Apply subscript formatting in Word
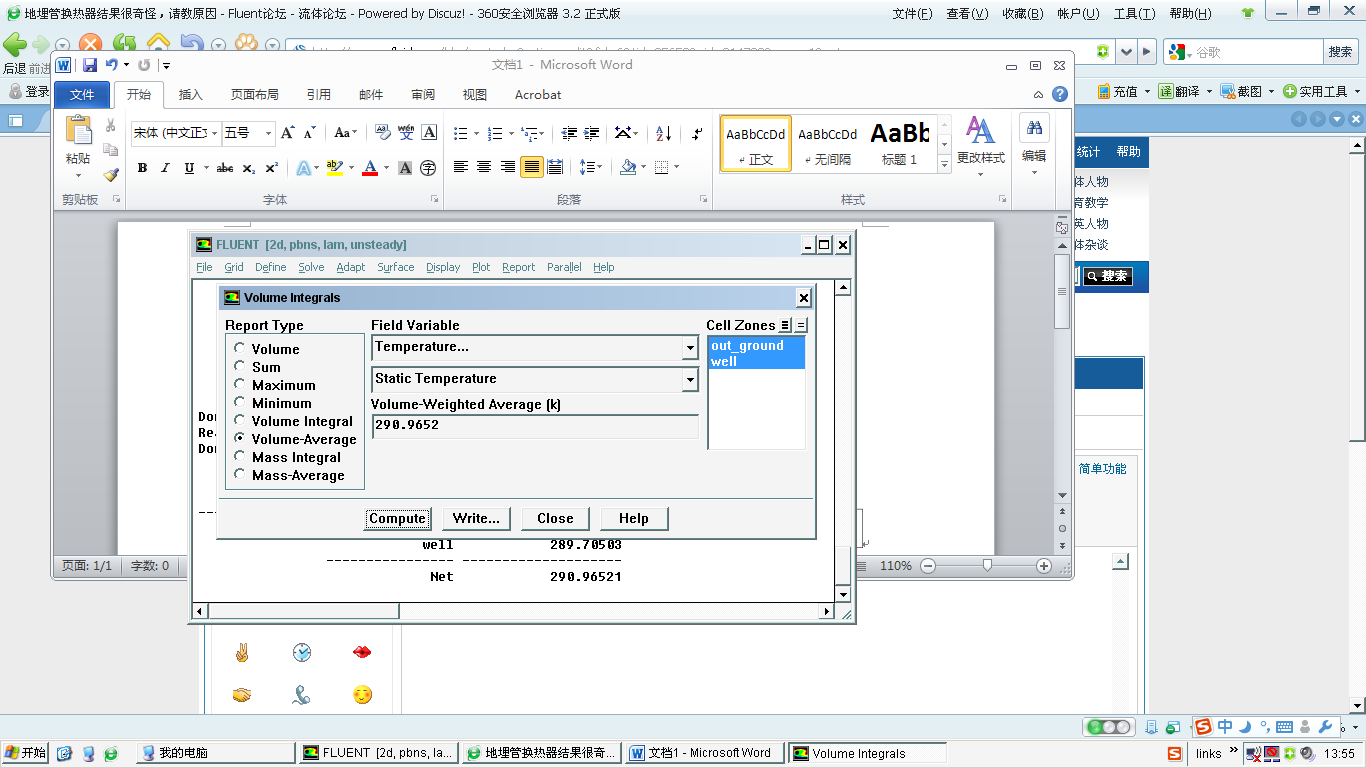This screenshot has width=1366, height=768. pyautogui.click(x=249, y=168)
